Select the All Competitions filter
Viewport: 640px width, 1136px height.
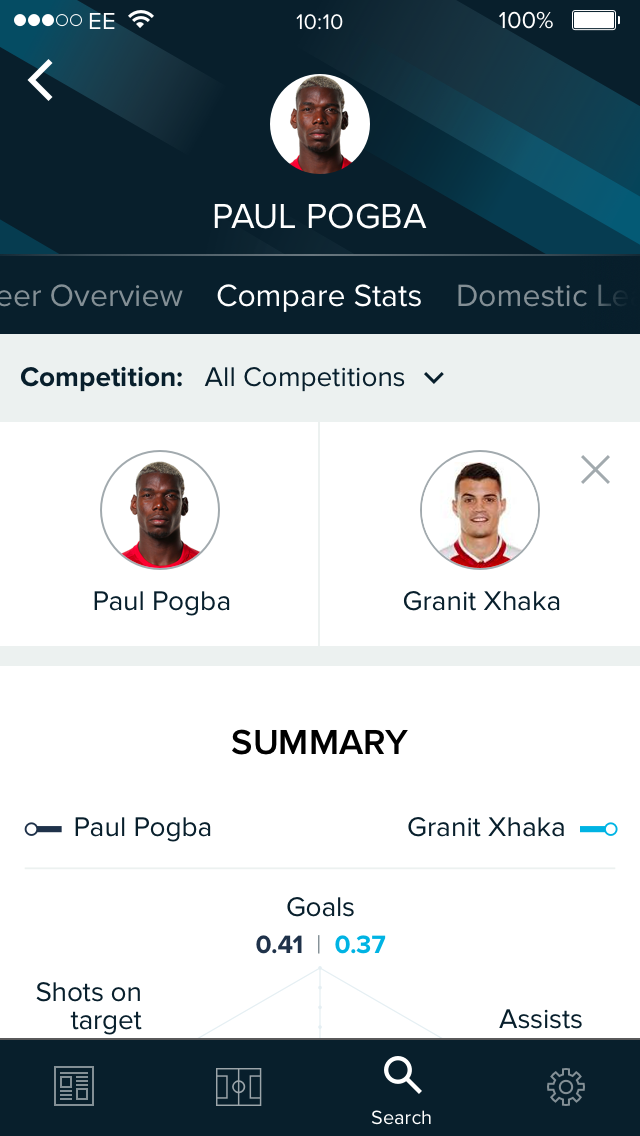pyautogui.click(x=305, y=377)
